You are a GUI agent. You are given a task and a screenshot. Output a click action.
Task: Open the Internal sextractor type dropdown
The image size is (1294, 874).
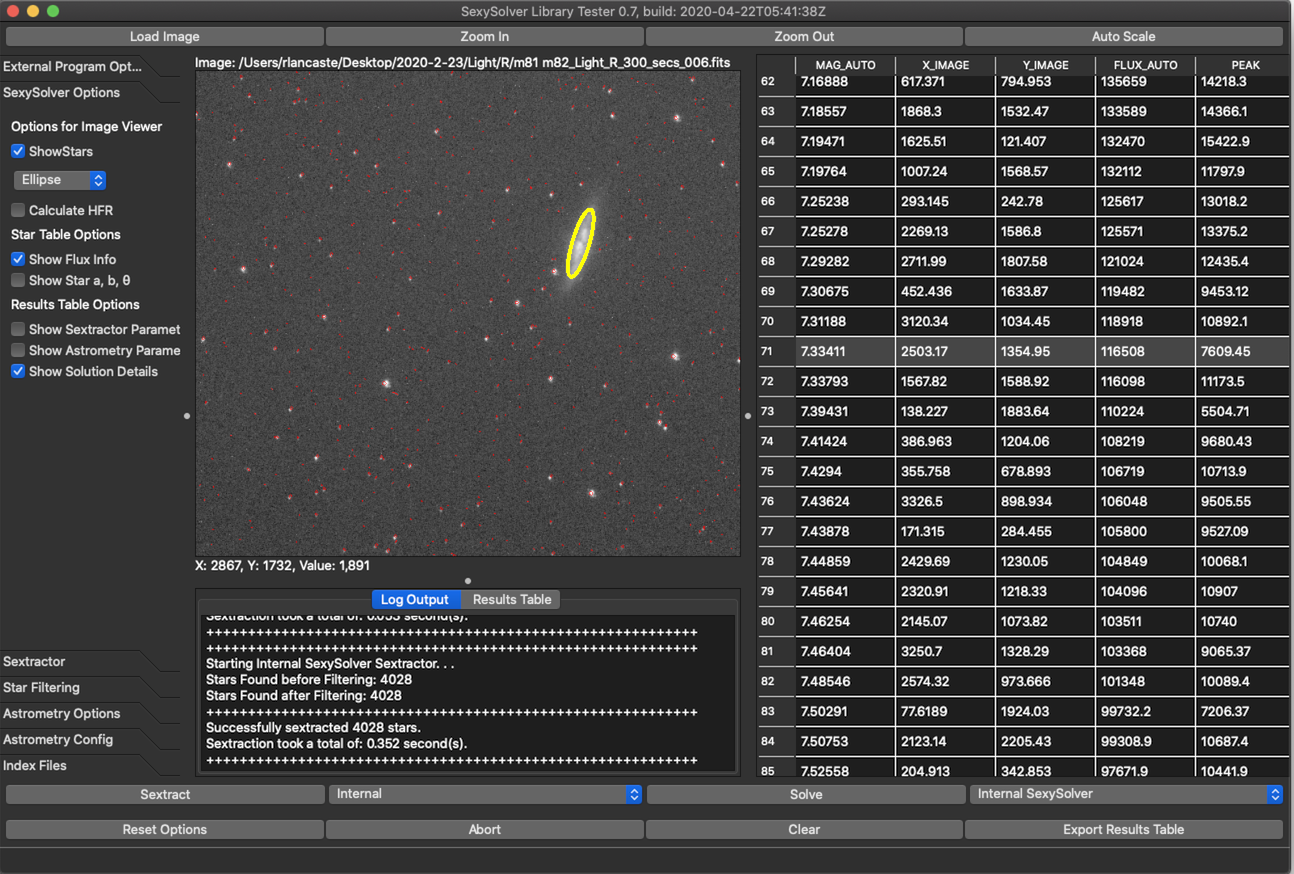click(485, 794)
